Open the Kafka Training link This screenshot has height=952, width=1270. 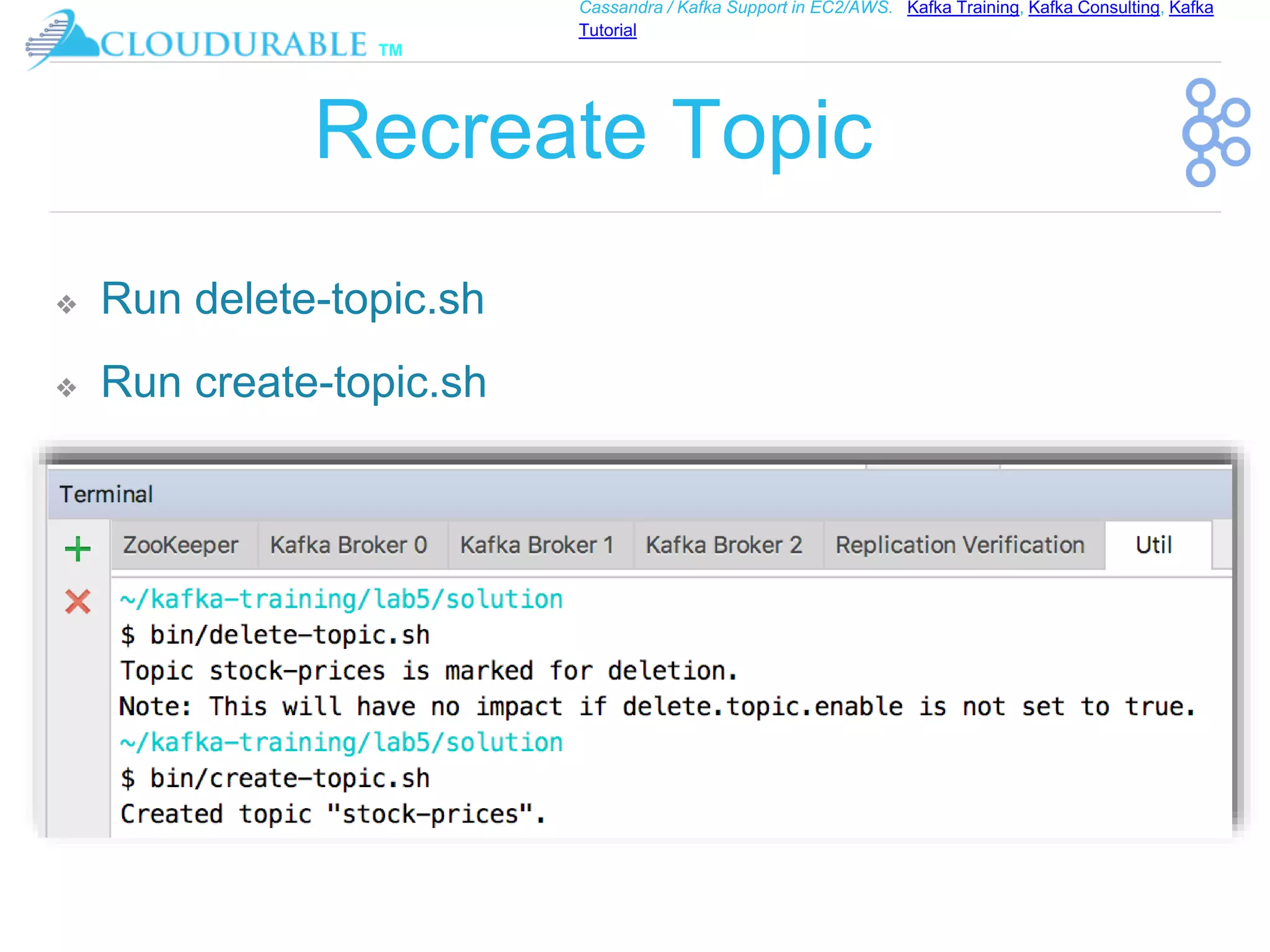pos(962,8)
